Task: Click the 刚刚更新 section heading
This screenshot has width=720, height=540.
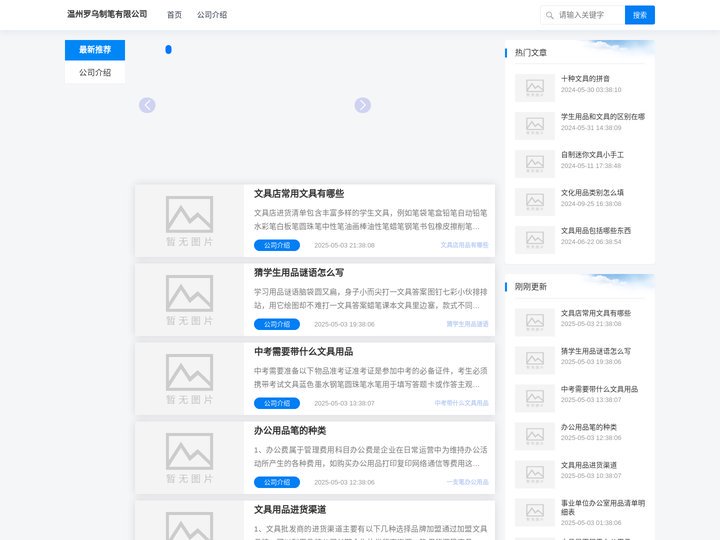Action: point(530,287)
